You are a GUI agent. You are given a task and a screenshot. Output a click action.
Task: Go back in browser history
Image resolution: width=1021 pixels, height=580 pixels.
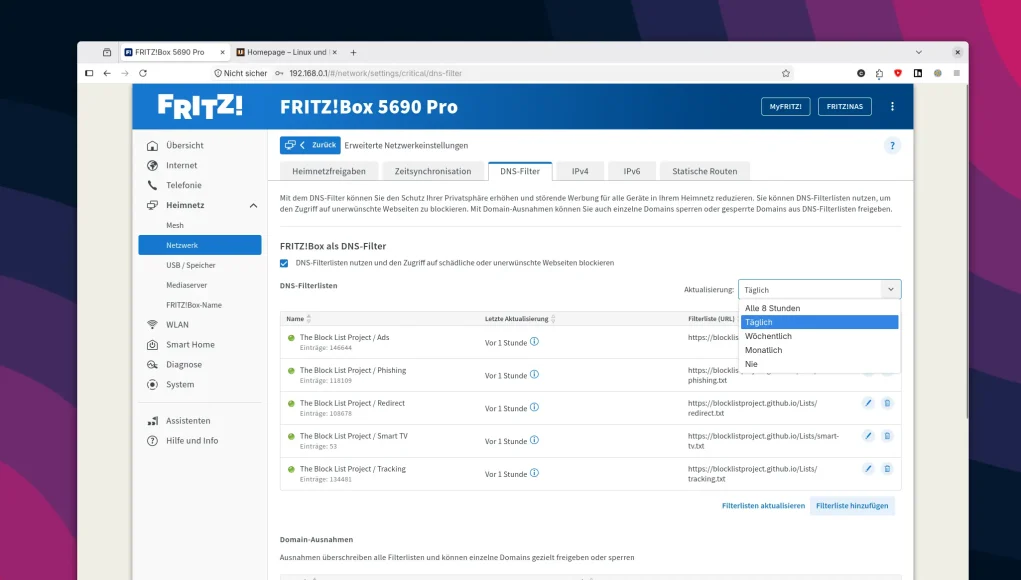(x=107, y=73)
